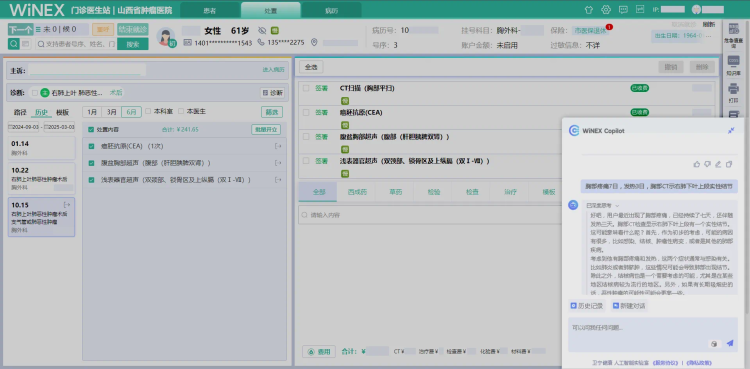Image resolution: width=750 pixels, height=369 pixels.
Task: Expand the 已深度思考 reasoning chevron
Action: pyautogui.click(x=617, y=205)
